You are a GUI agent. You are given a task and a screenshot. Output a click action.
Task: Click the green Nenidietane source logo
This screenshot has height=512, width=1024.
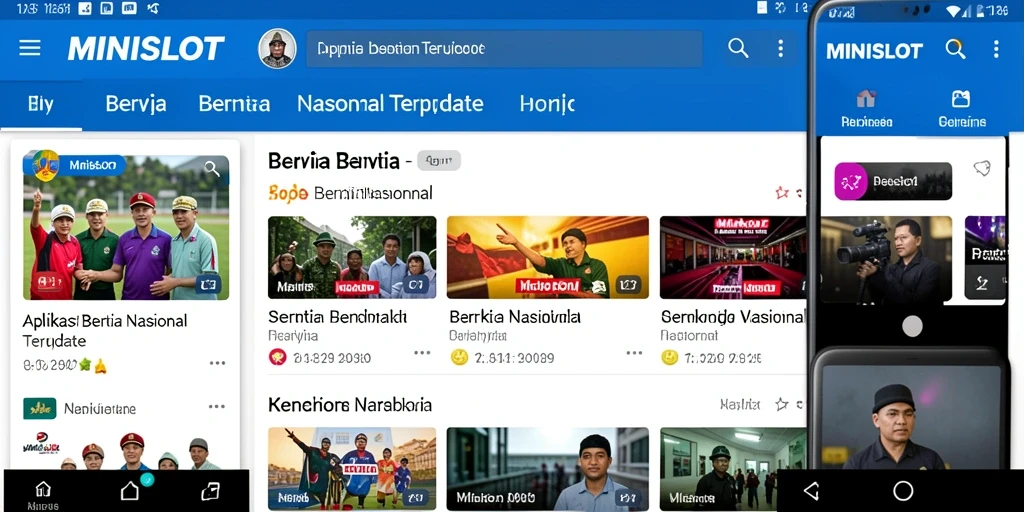pyautogui.click(x=40, y=408)
